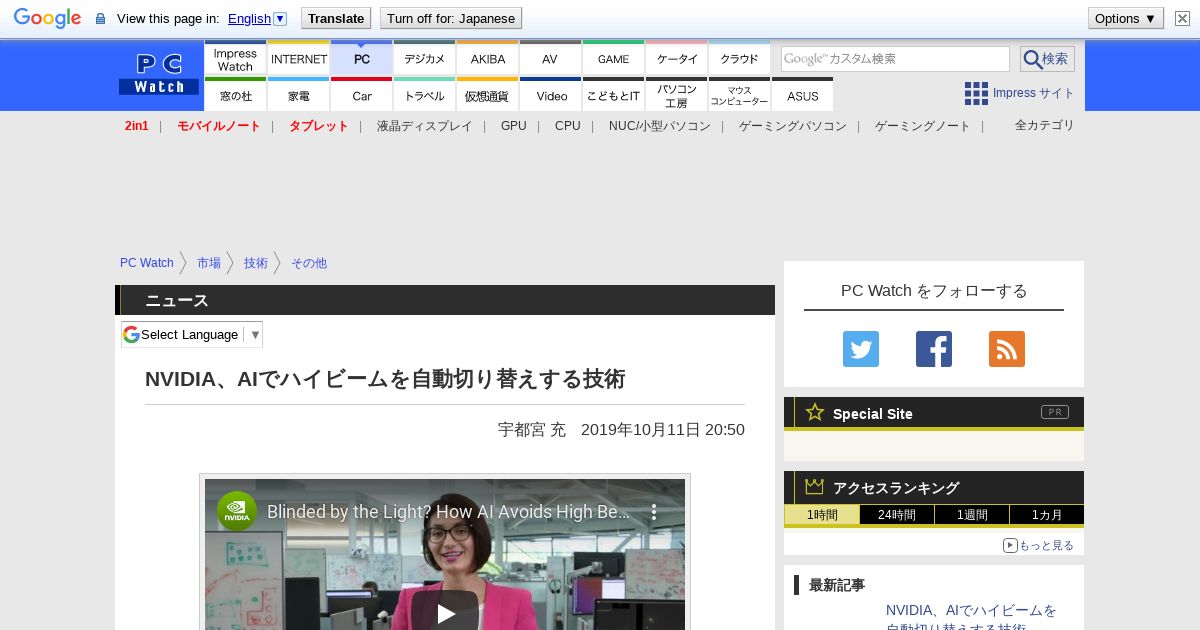Open the こどもとIT tab
The height and width of the screenshot is (630, 1200).
click(x=613, y=95)
